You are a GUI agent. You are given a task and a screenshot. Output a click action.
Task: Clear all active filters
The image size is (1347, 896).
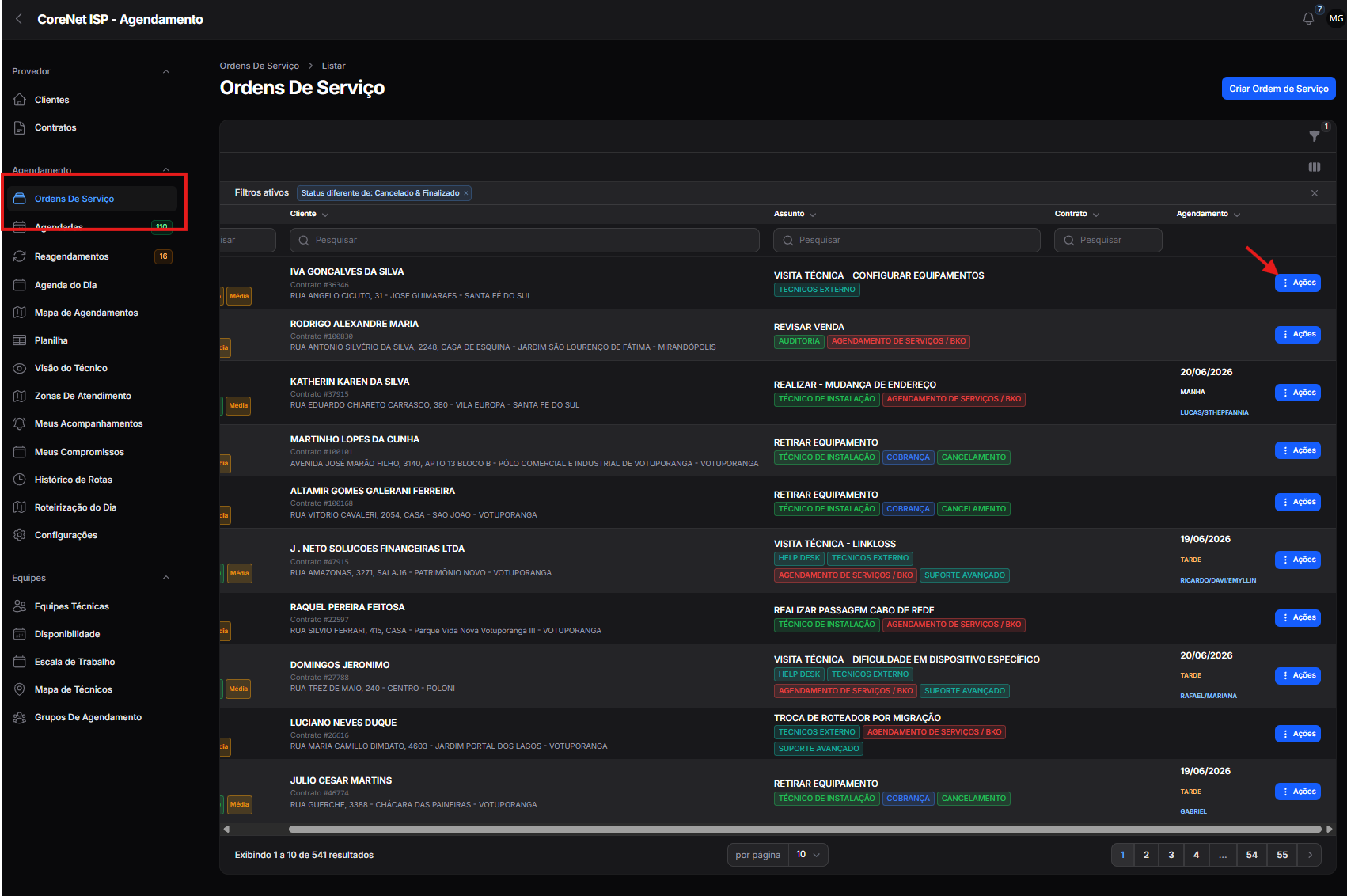(1314, 193)
